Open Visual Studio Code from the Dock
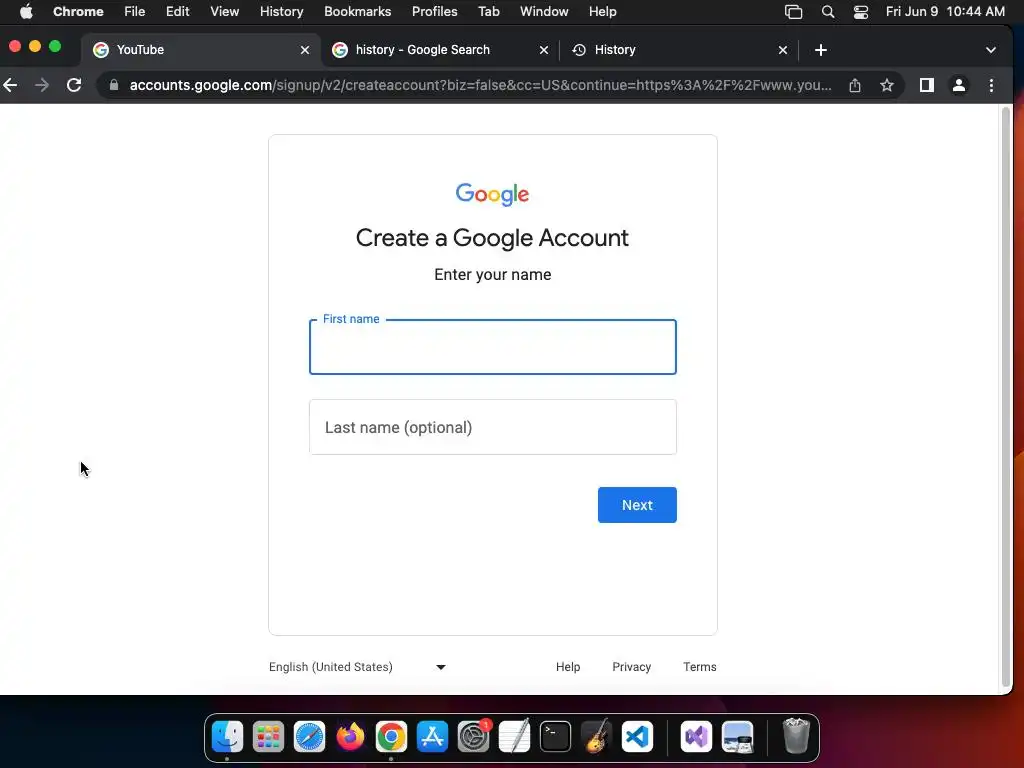This screenshot has height=768, width=1024. tap(637, 737)
